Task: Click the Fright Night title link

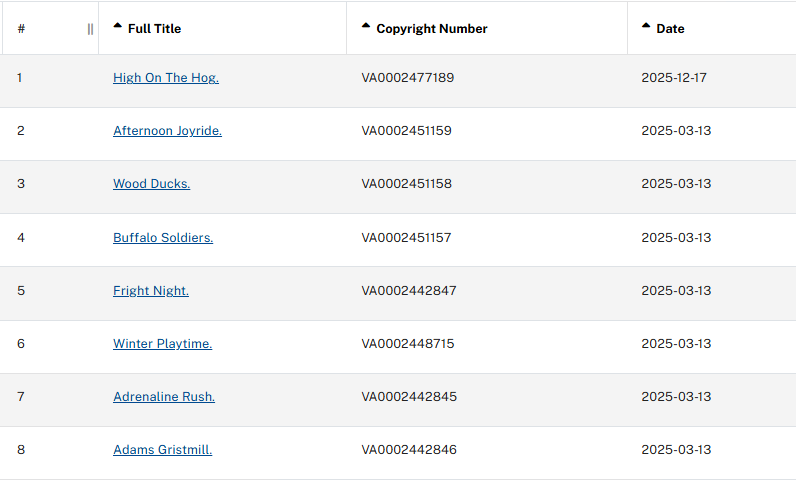Action: (150, 291)
